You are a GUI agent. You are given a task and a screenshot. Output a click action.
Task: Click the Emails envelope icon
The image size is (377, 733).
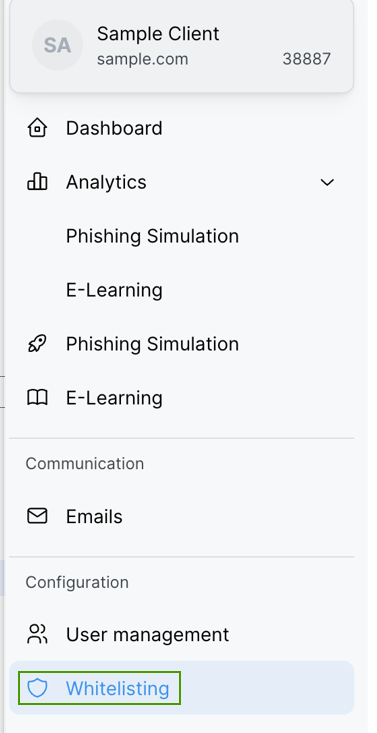click(x=37, y=516)
